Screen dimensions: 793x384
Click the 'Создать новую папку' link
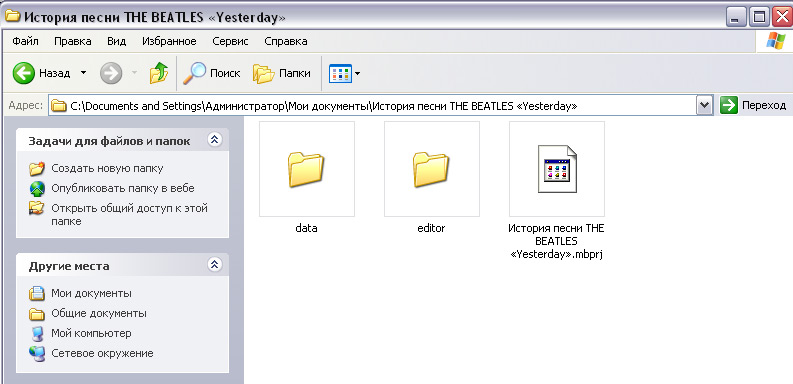[x=107, y=168]
